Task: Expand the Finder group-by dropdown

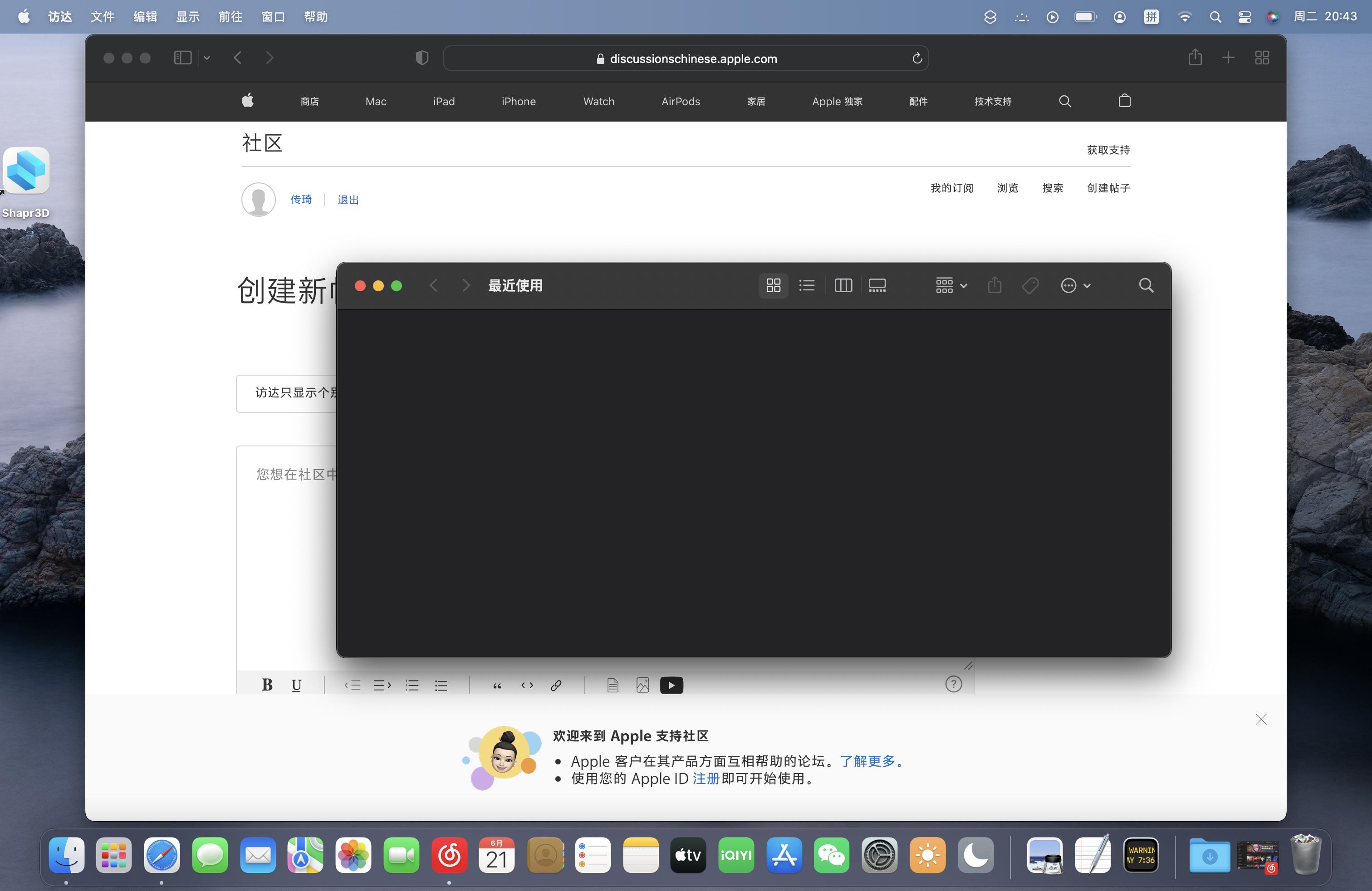Action: [x=951, y=285]
